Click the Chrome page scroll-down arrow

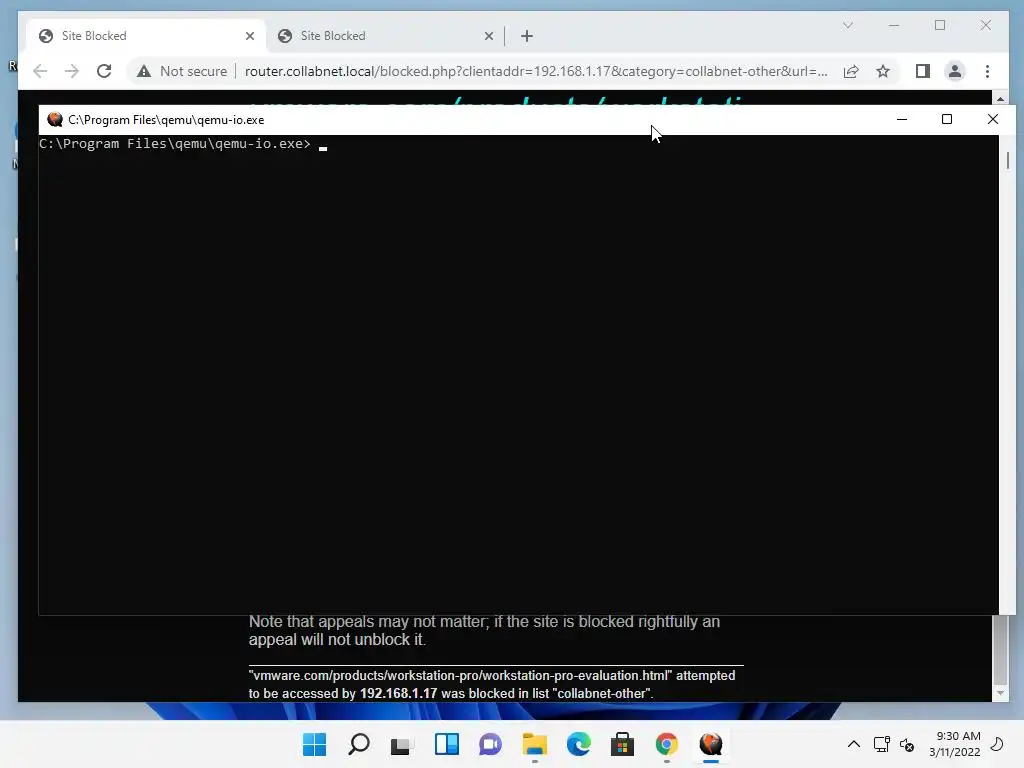1000,693
